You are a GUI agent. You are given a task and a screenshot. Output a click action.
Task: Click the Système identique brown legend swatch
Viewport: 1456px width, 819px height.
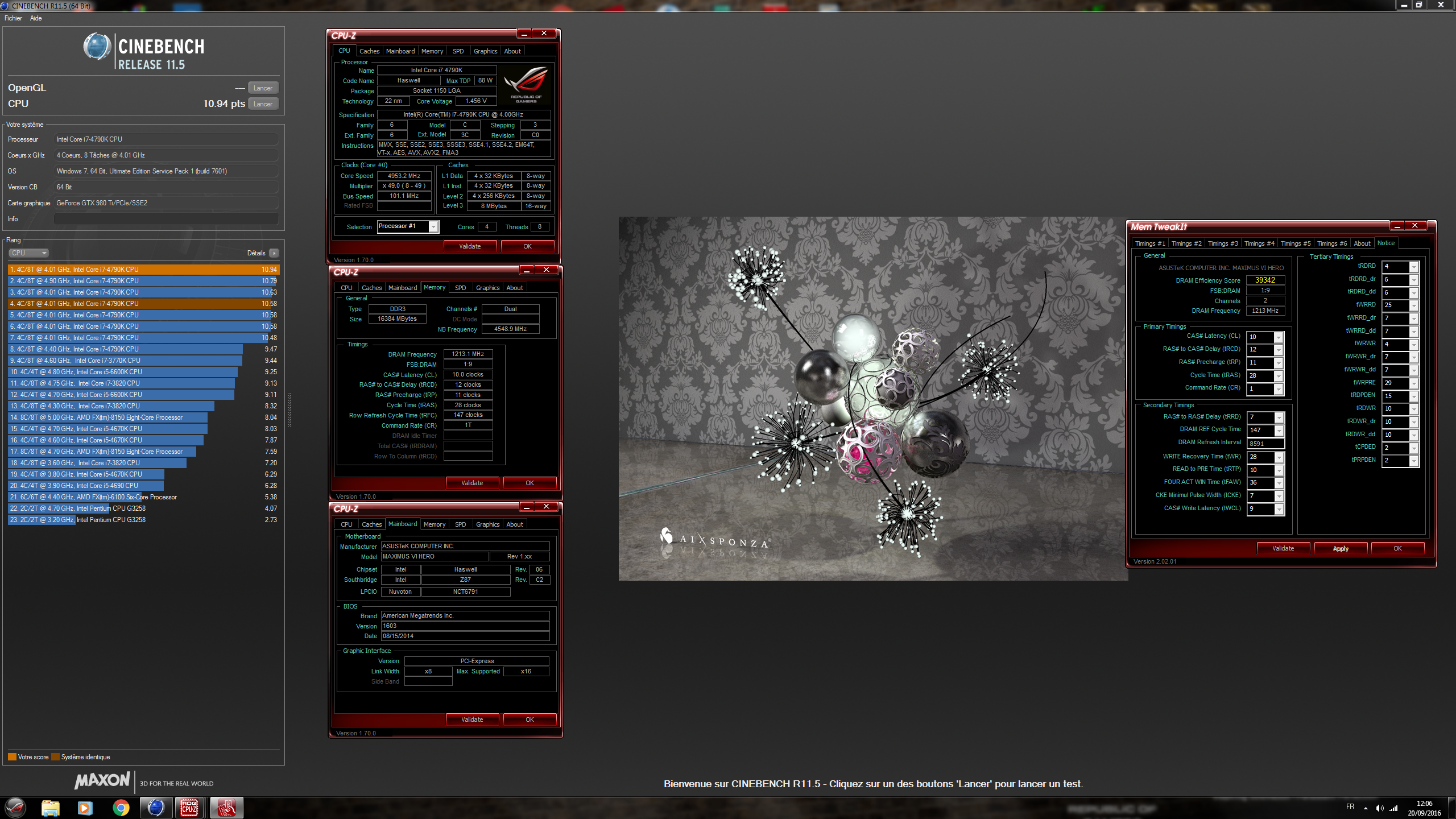(x=55, y=757)
